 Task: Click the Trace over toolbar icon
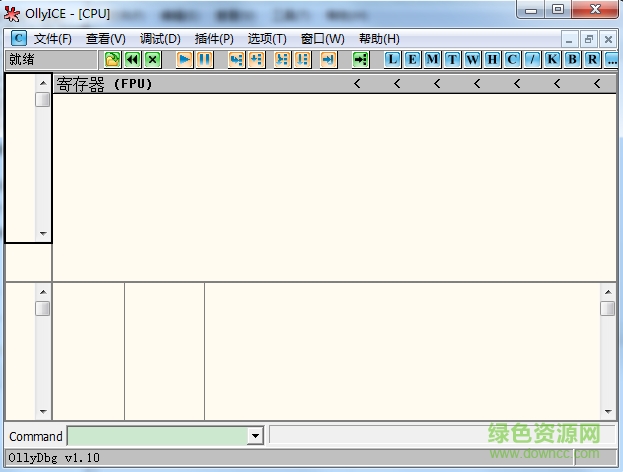pos(302,60)
